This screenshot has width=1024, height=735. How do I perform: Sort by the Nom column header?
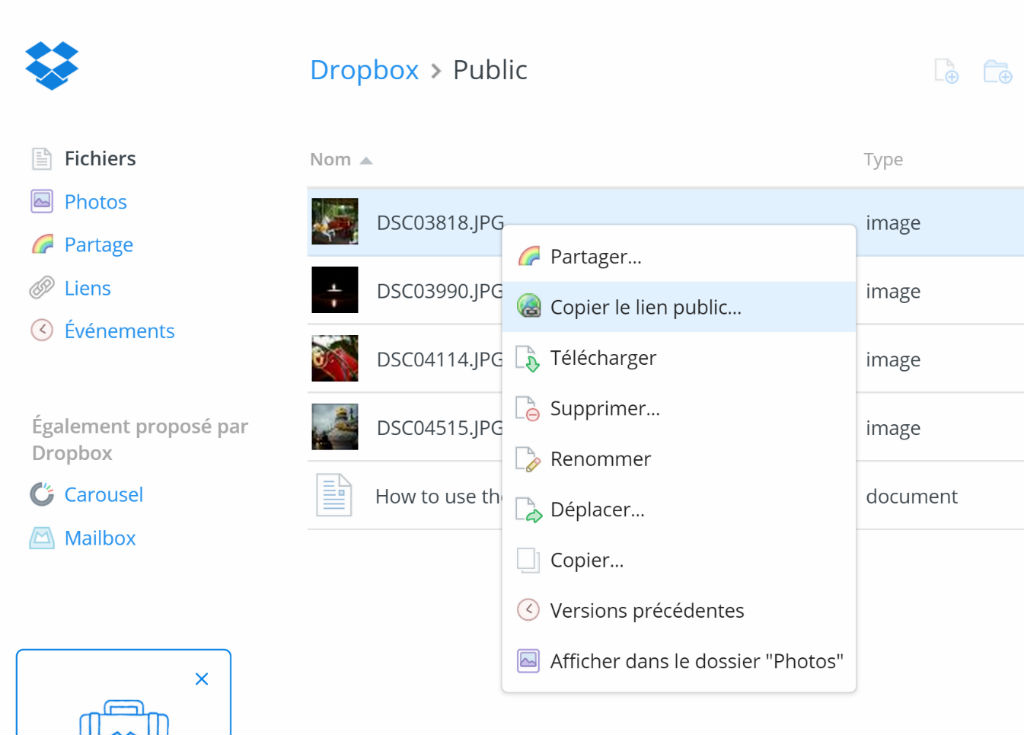330,159
